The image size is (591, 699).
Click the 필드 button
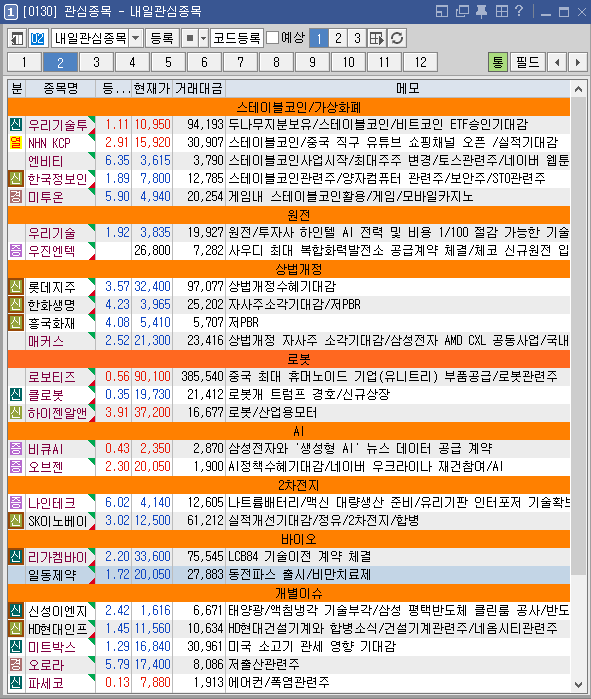coord(528,62)
